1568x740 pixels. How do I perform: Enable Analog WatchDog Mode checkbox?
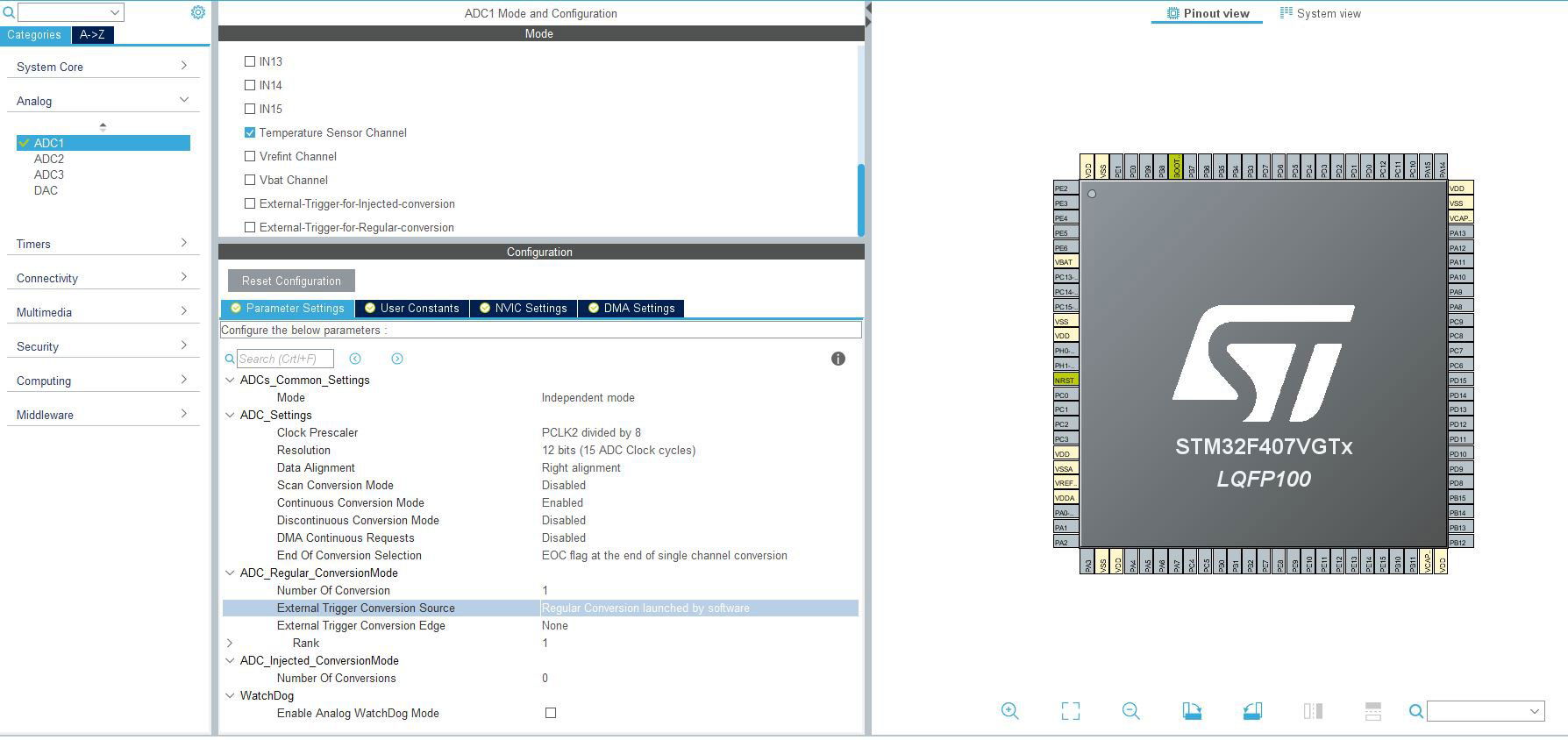[x=551, y=713]
